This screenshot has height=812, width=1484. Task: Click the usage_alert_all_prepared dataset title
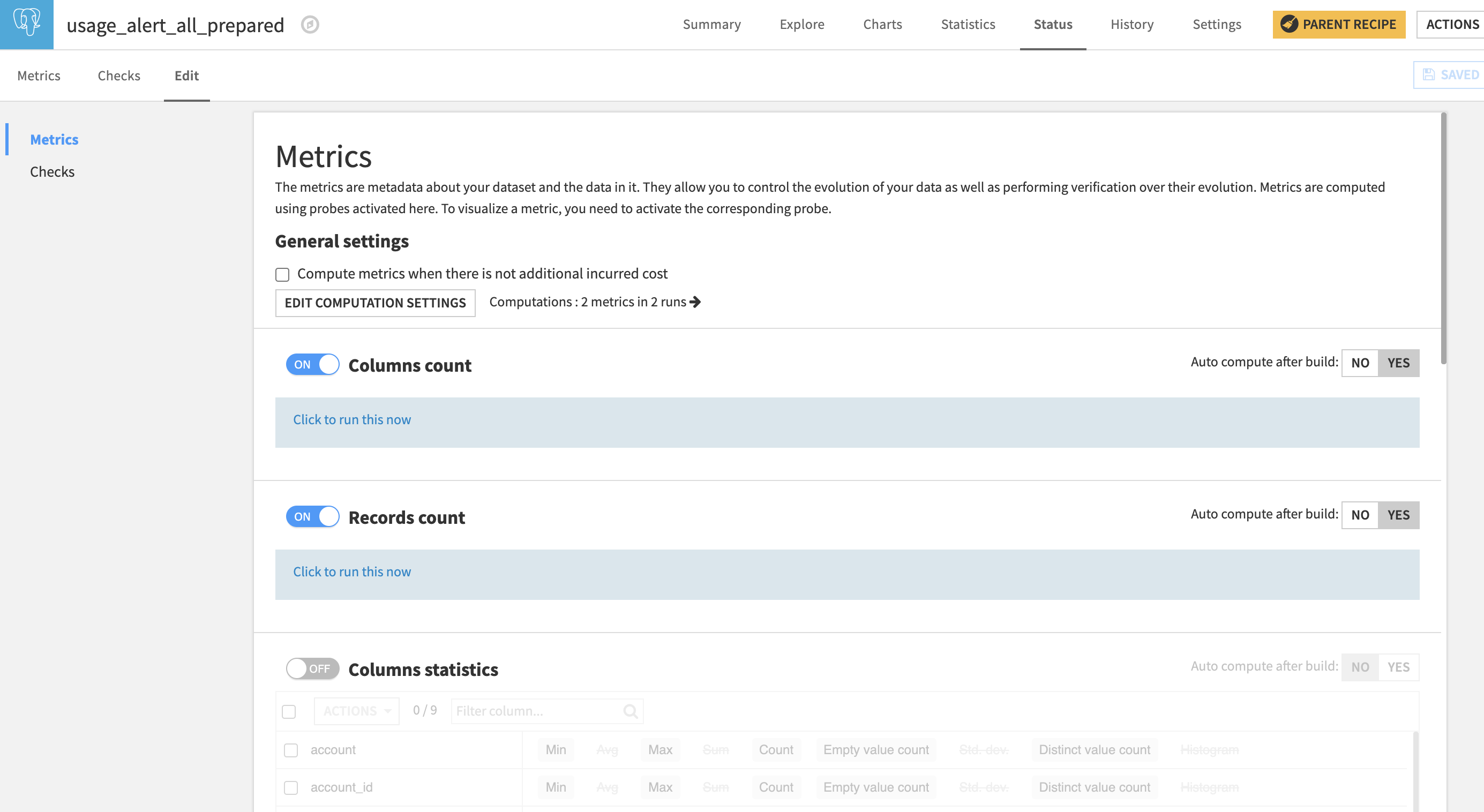(175, 25)
